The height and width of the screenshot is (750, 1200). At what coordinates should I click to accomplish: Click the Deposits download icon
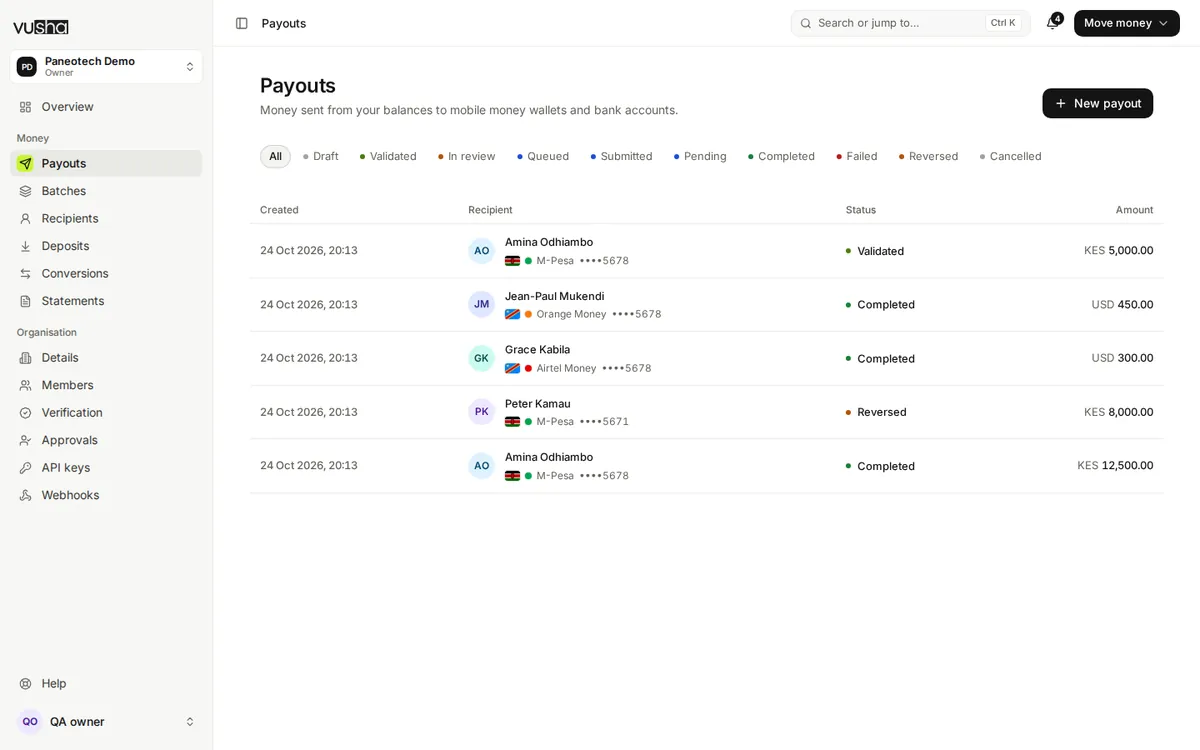pos(25,246)
